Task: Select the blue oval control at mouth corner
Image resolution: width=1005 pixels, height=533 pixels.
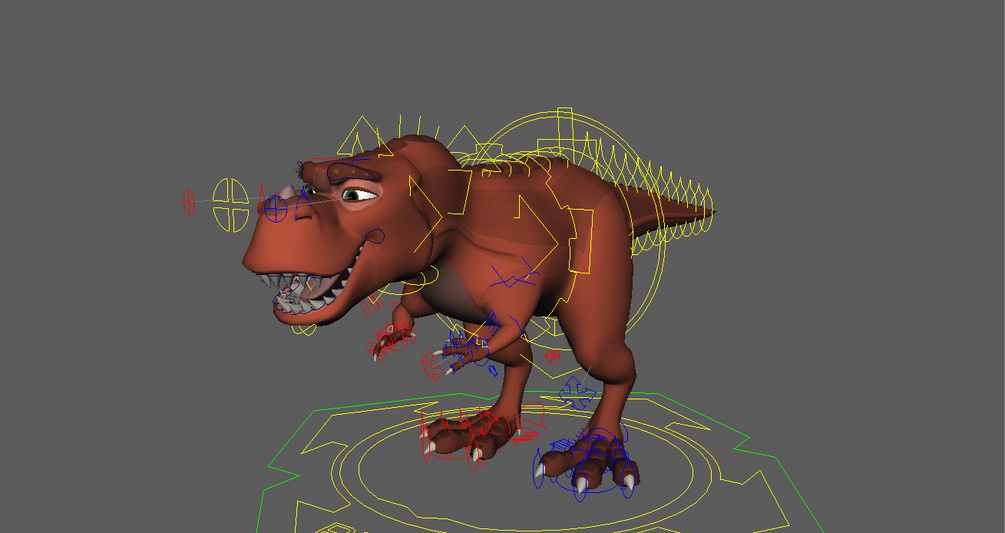Action: pyautogui.click(x=376, y=236)
